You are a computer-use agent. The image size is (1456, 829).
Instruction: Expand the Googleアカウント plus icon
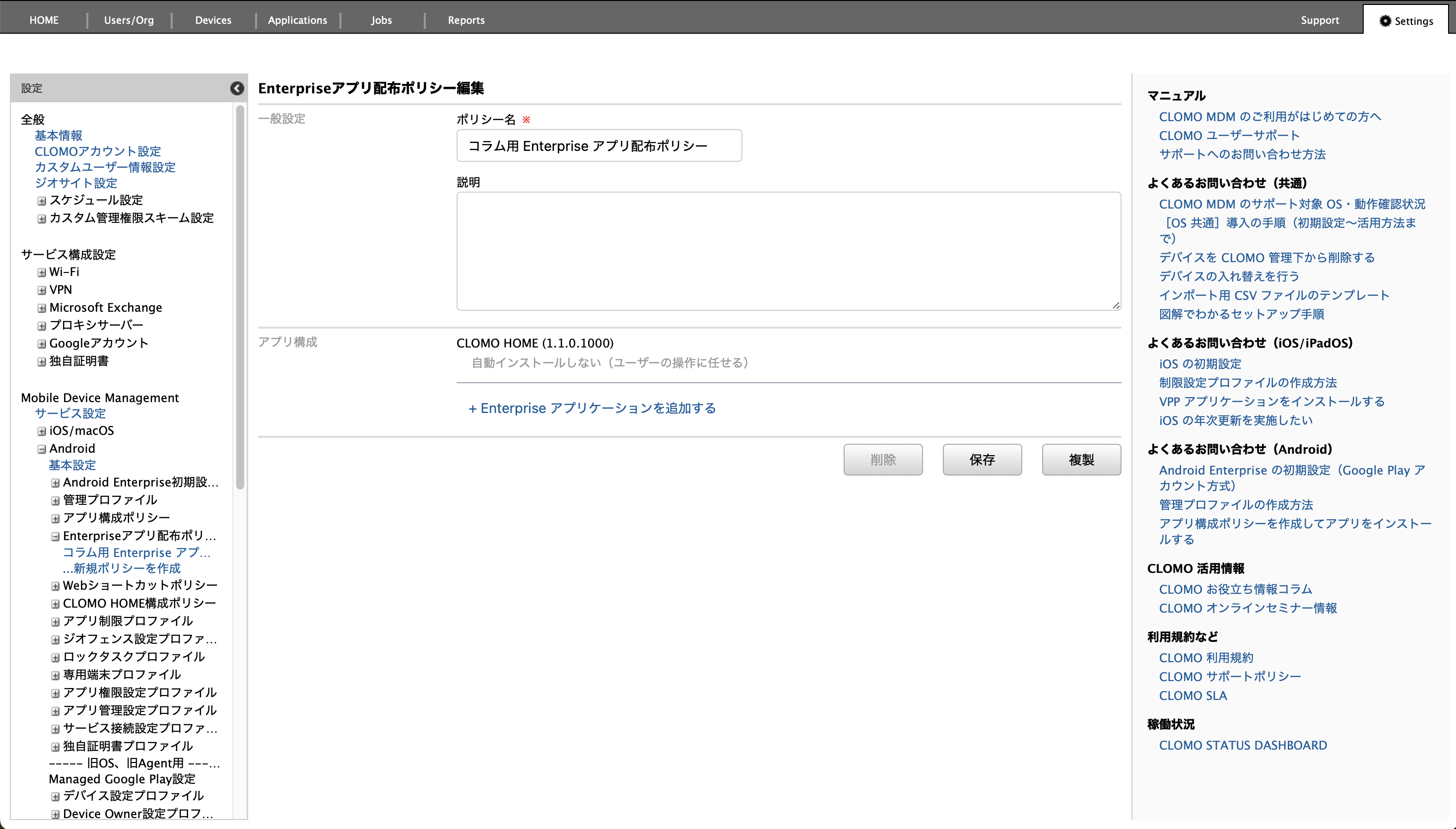(x=42, y=344)
